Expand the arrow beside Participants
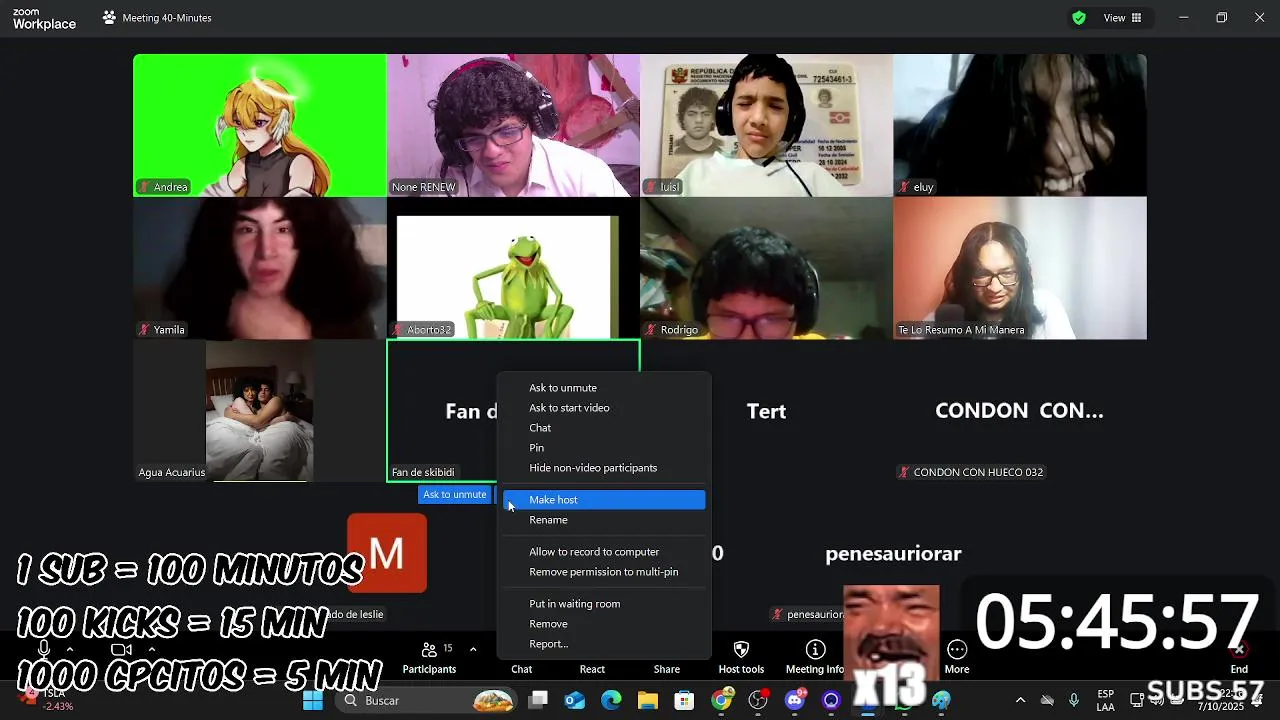Screen dimensions: 1280x720 point(473,650)
